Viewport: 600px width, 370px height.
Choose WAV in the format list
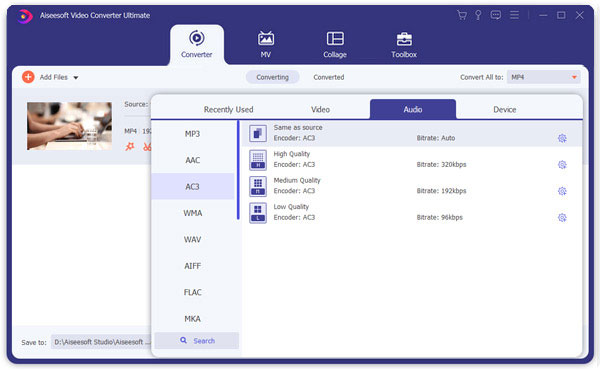(x=192, y=239)
